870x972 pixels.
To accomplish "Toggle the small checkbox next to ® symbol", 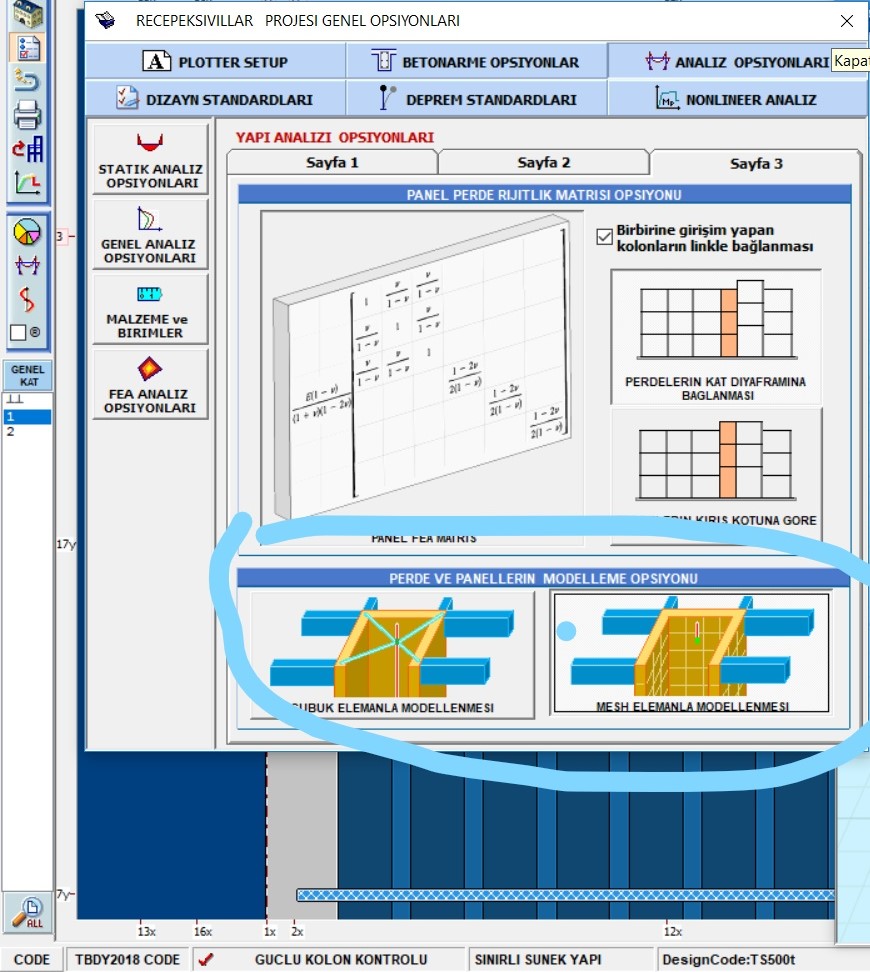I will (x=17, y=332).
